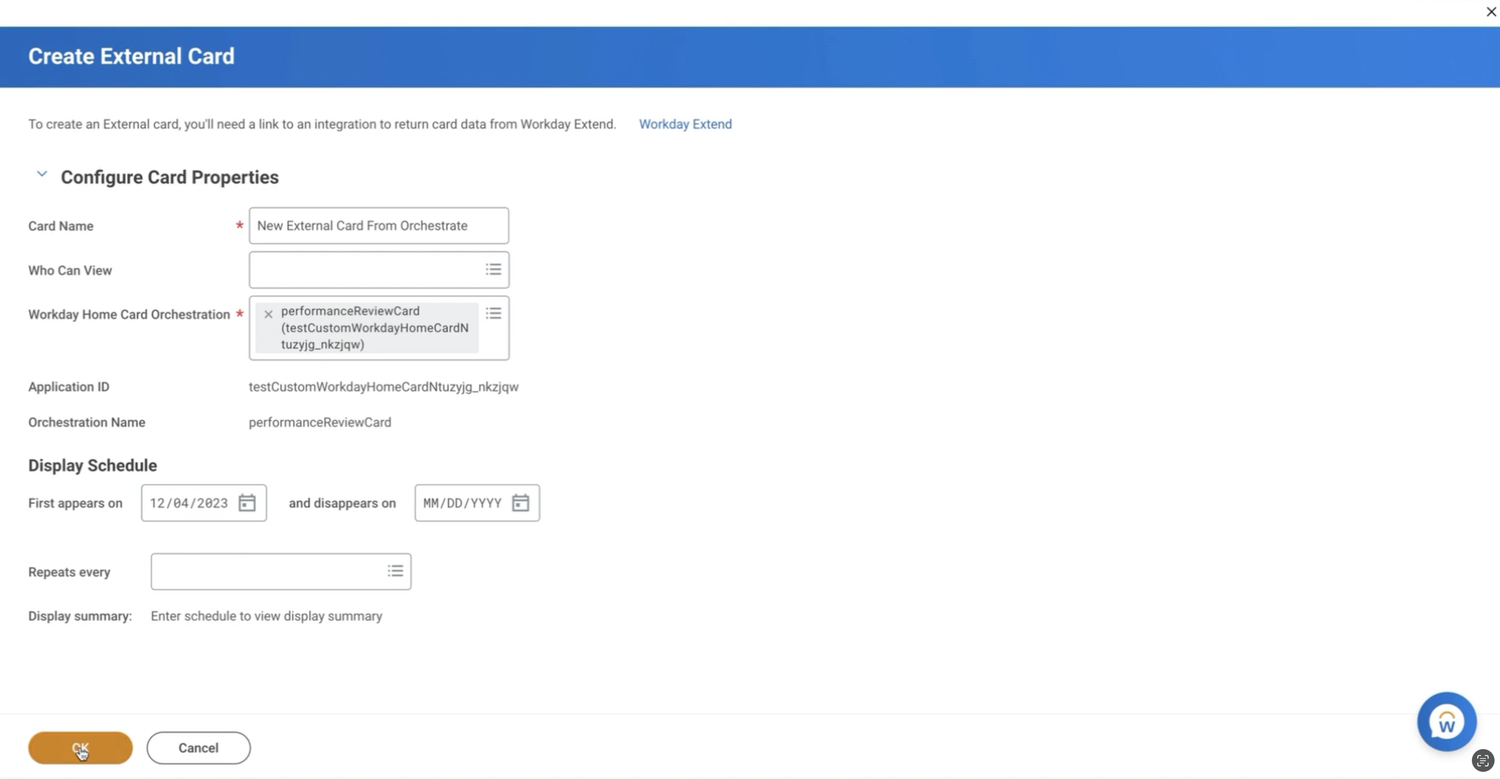This screenshot has height=779, width=1500.
Task: Open the Who Can View prompt list
Action: (493, 269)
